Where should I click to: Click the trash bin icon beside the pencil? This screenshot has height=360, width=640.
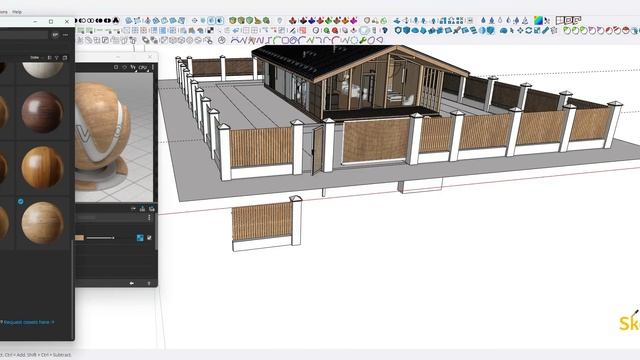click(554, 30)
